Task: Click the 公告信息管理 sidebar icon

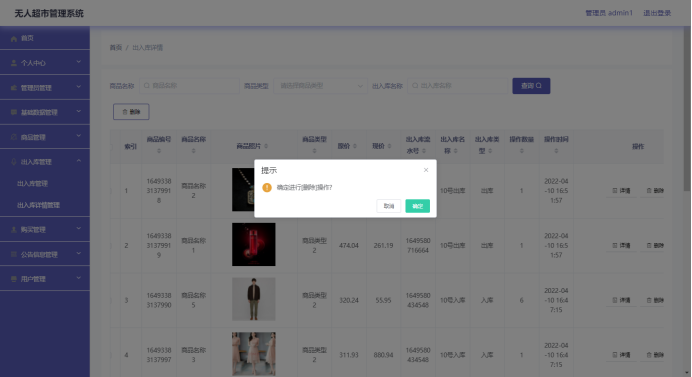Action: point(14,254)
